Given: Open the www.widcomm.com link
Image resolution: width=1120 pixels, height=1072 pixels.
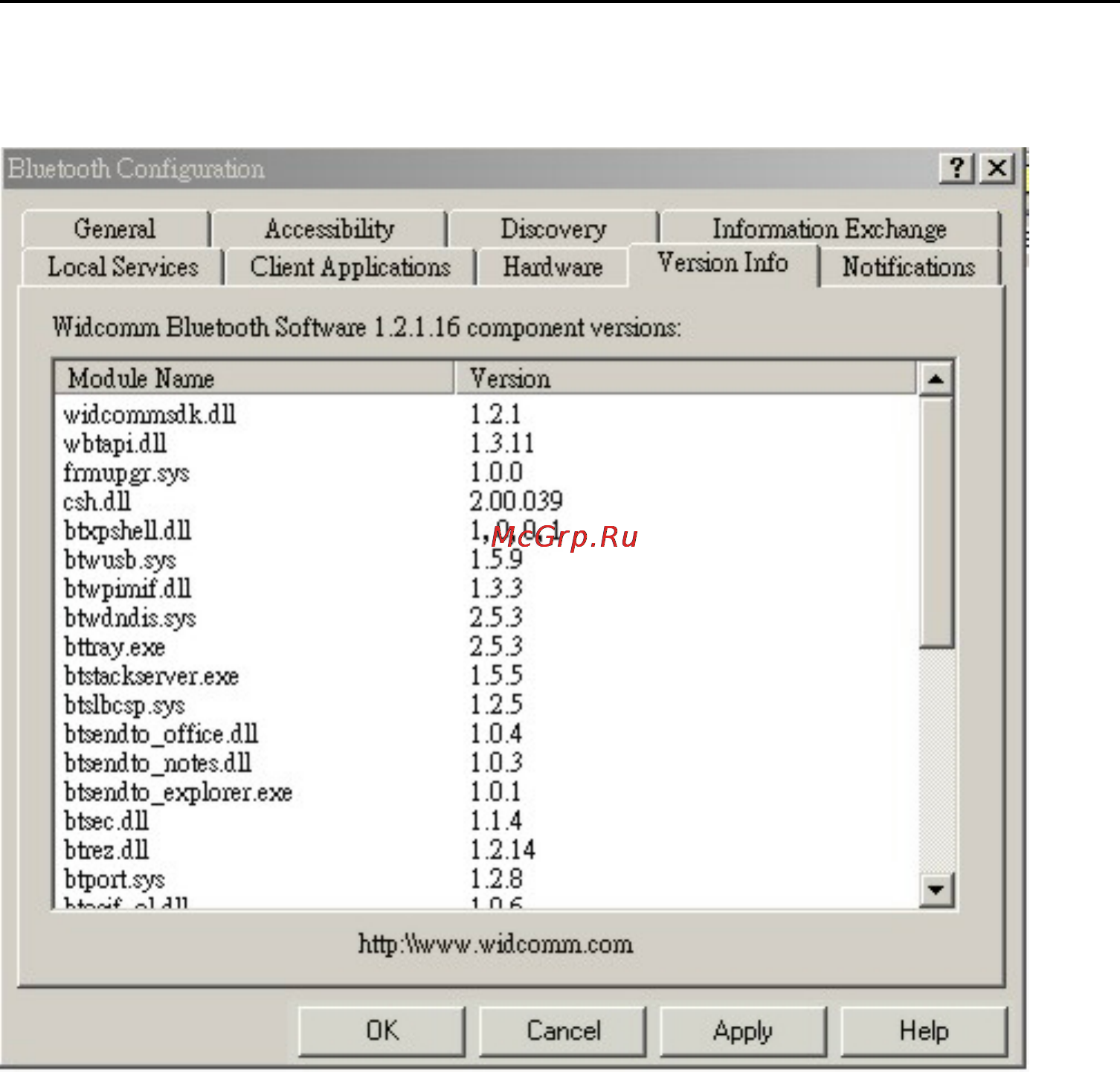Looking at the screenshot, I should pos(495,944).
